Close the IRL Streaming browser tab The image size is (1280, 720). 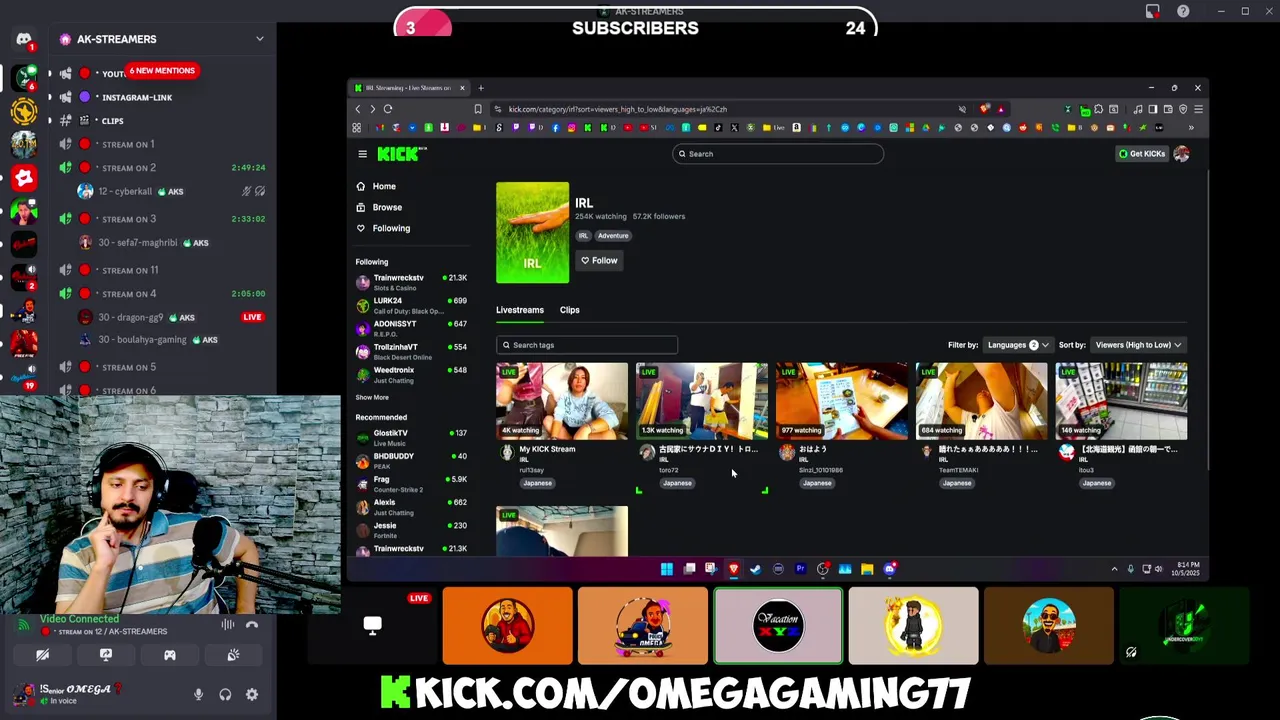[462, 88]
